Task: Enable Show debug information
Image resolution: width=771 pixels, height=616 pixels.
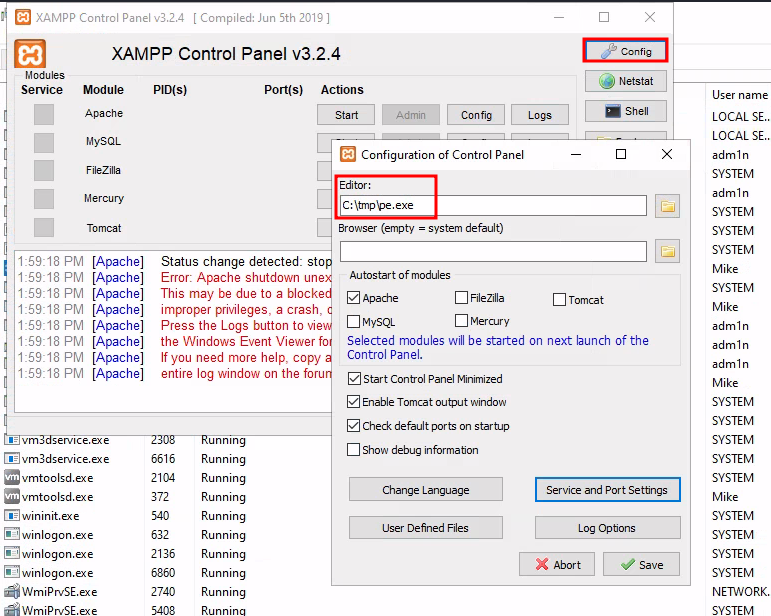Action: point(354,449)
